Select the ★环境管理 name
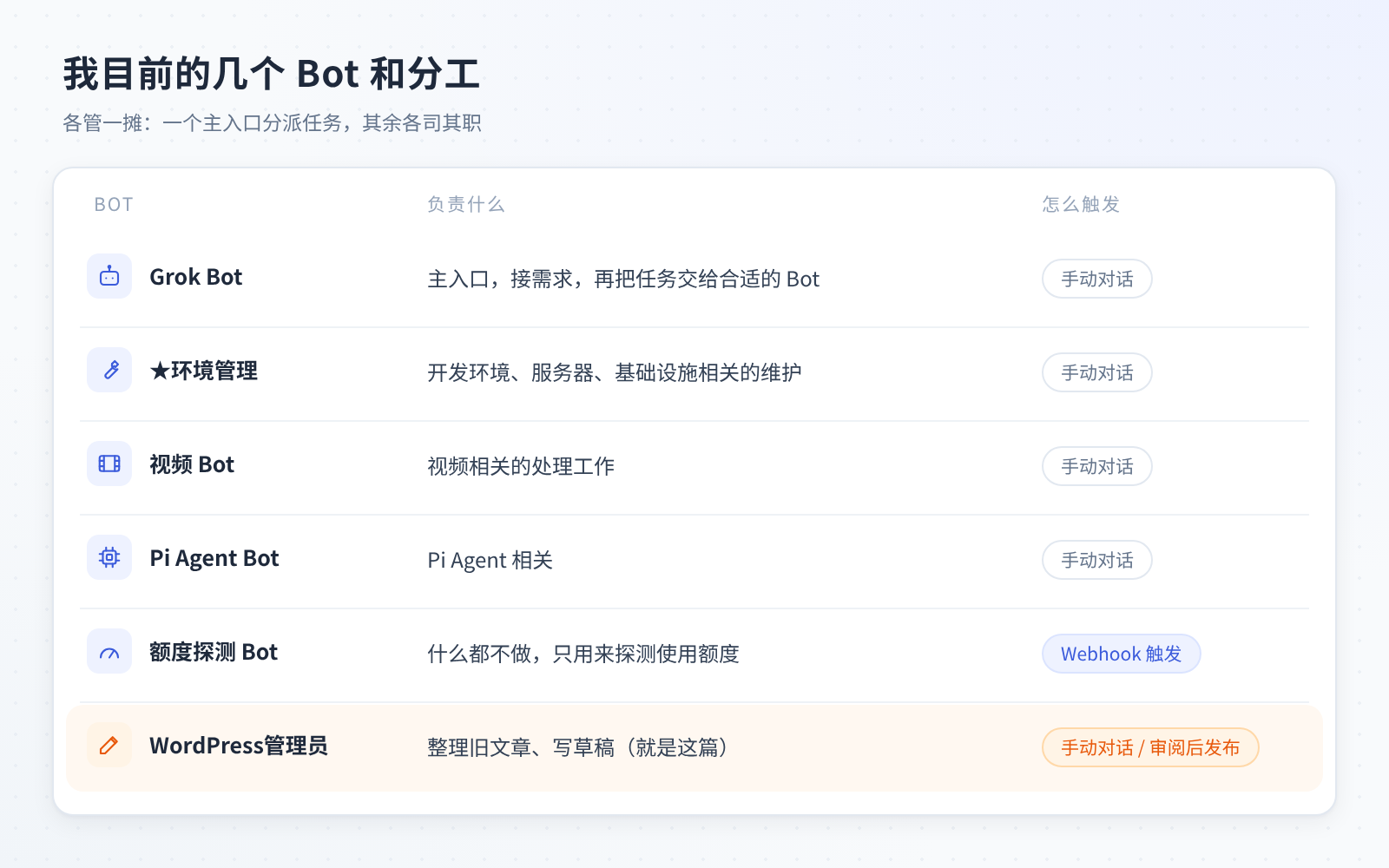1389x868 pixels. 203,371
